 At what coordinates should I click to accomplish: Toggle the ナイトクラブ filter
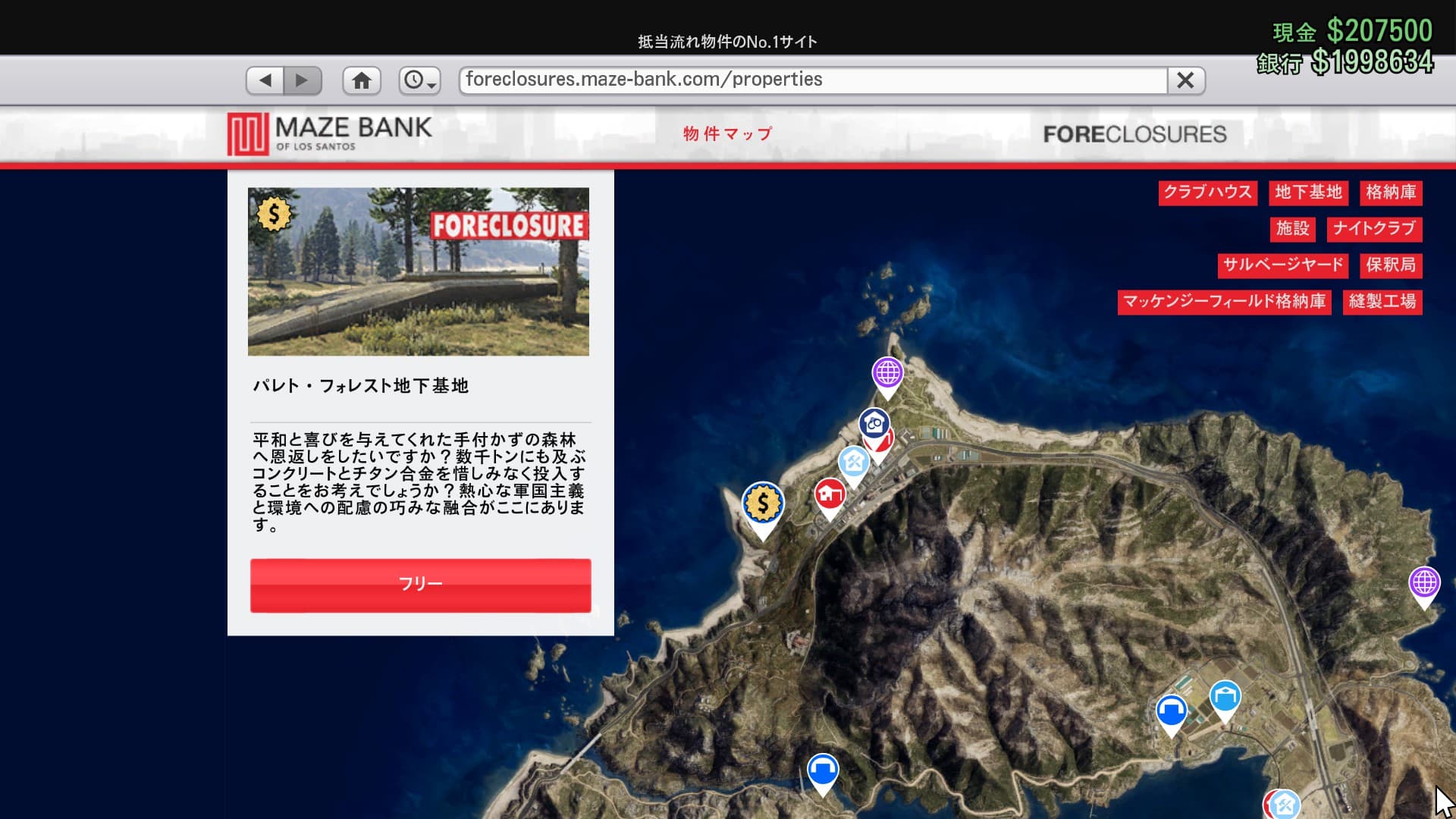1374,229
